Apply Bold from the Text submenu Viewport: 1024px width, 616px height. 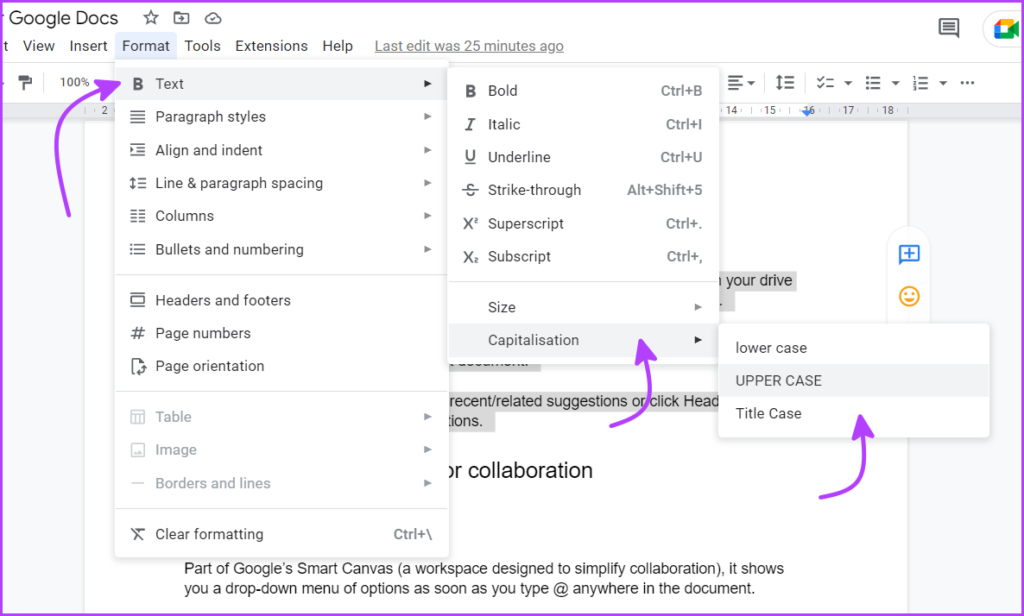(583, 91)
